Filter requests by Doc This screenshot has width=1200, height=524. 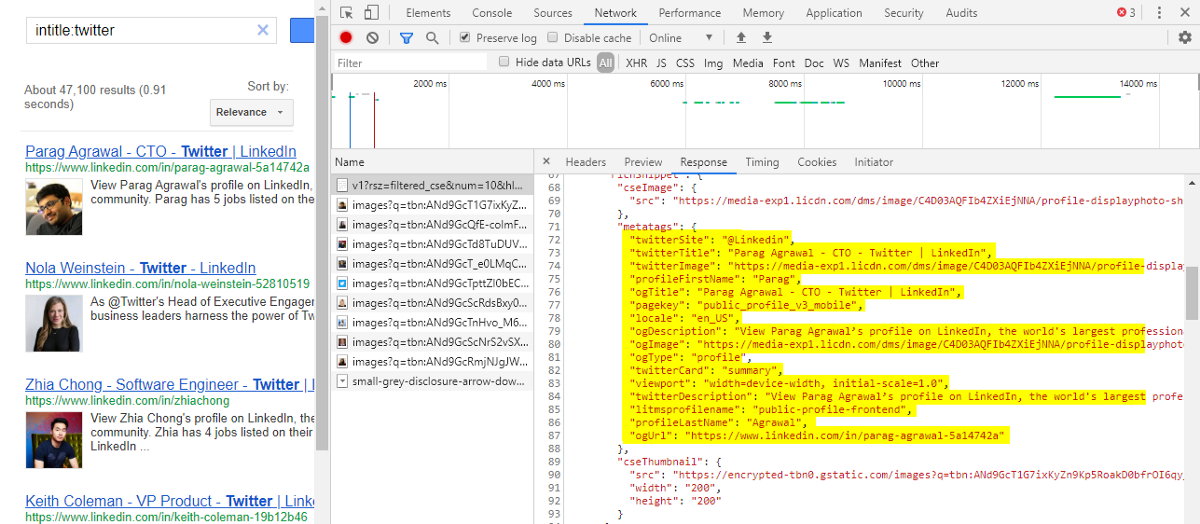(x=815, y=63)
